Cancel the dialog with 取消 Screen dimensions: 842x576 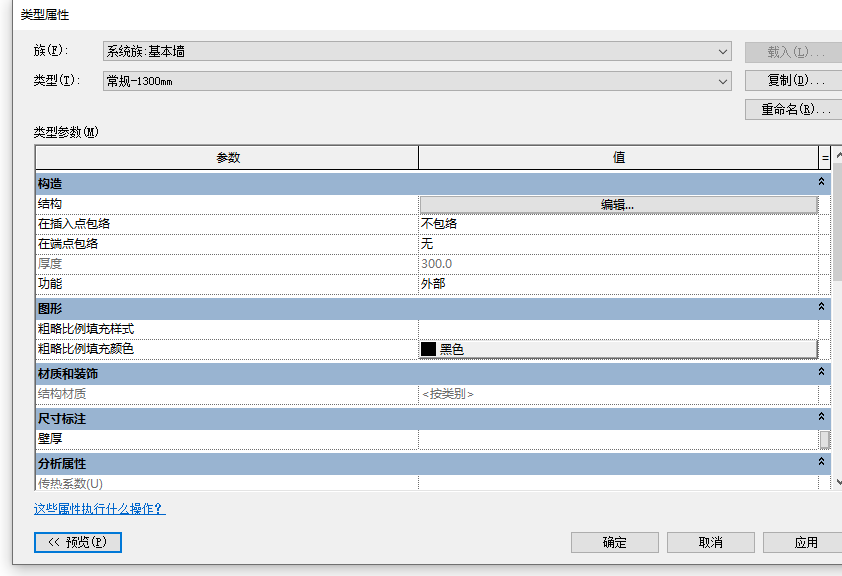pos(710,542)
